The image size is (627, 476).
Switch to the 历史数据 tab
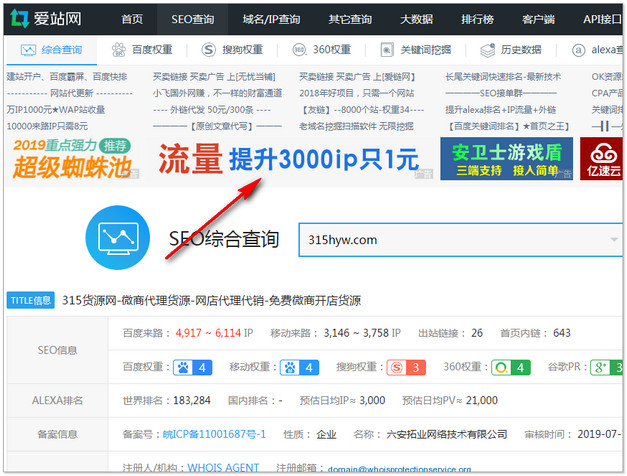(x=521, y=50)
